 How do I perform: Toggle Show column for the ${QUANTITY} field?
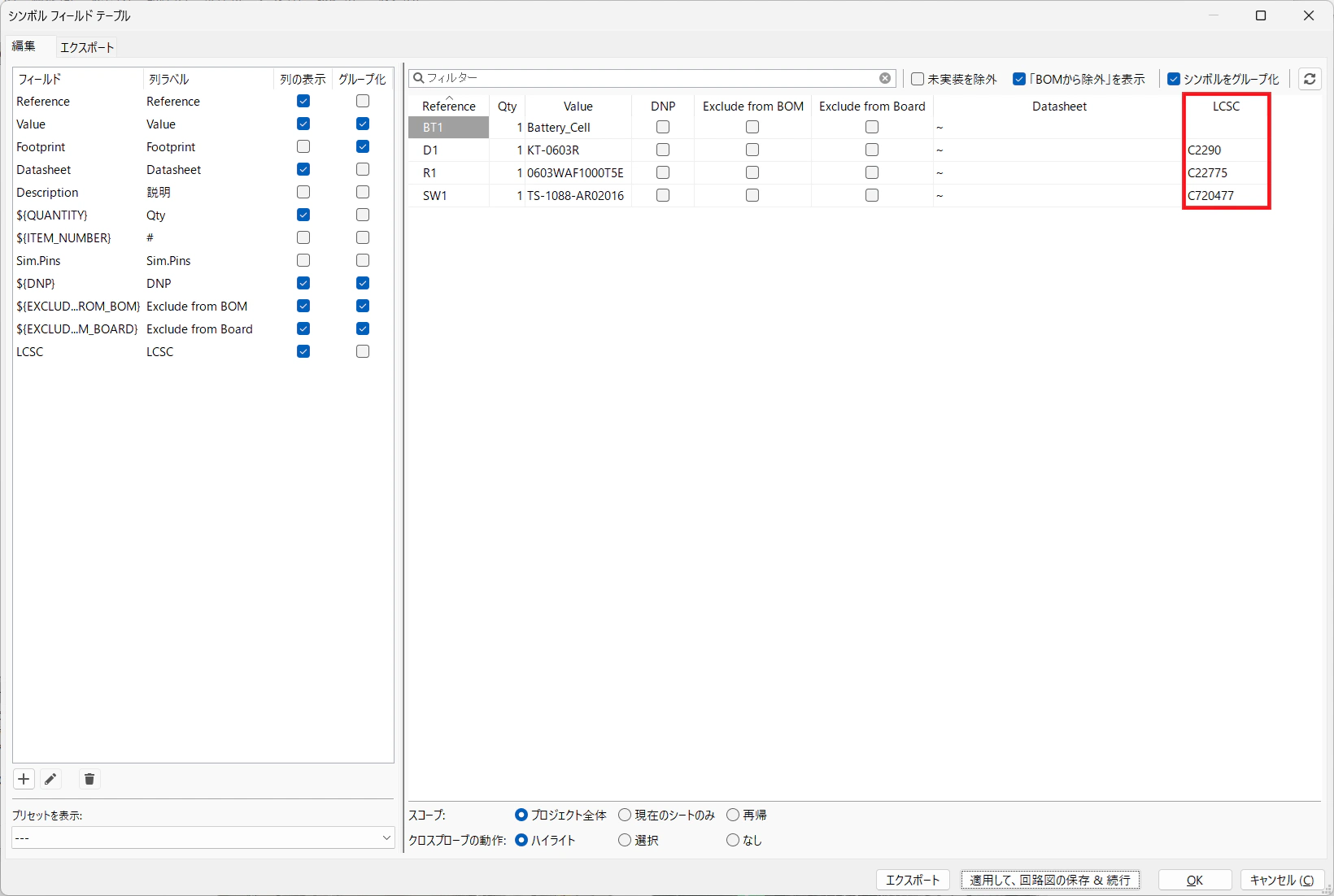(303, 215)
